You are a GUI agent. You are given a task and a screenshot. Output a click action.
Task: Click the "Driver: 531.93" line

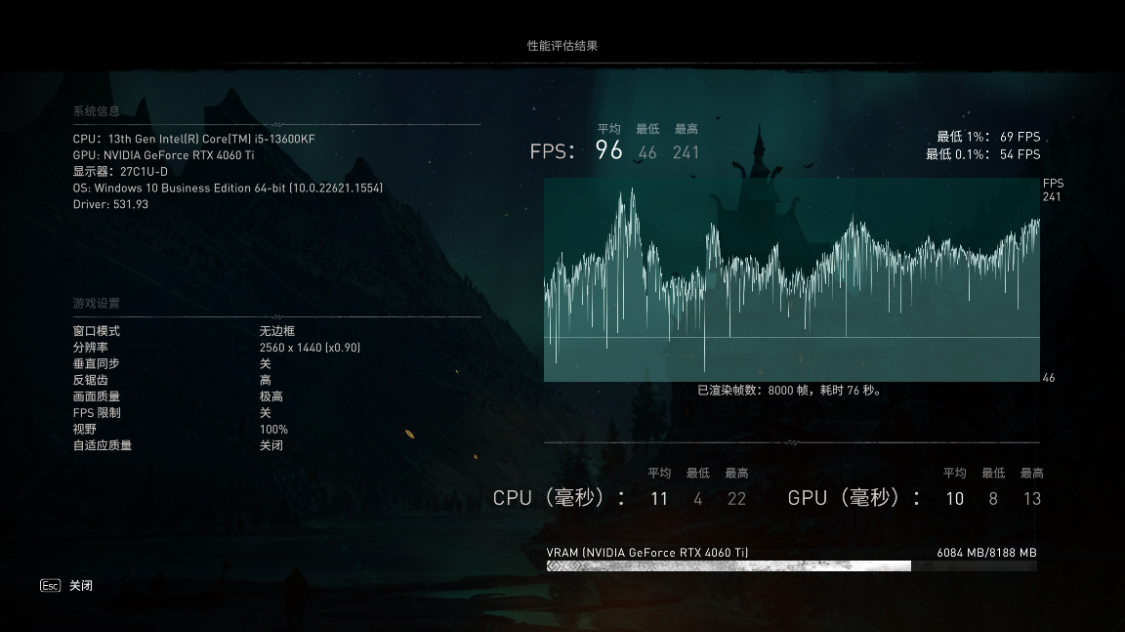(x=110, y=204)
